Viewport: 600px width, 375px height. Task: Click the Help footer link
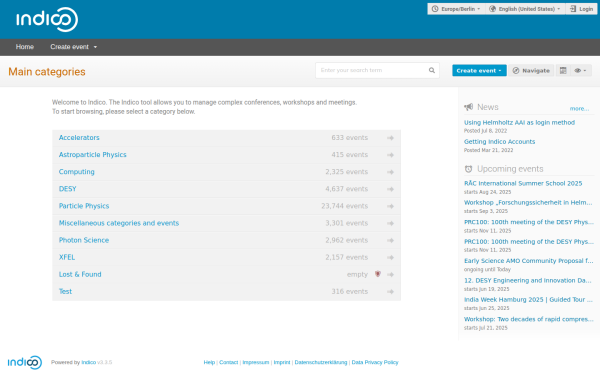click(x=209, y=362)
